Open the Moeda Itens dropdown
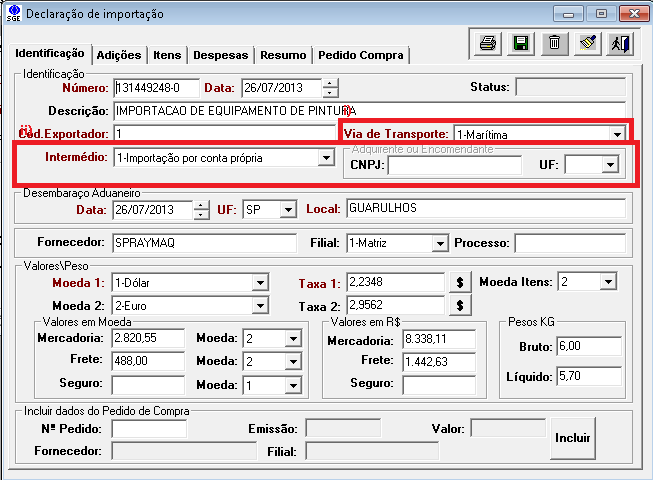The width and height of the screenshot is (653, 480). coord(608,283)
